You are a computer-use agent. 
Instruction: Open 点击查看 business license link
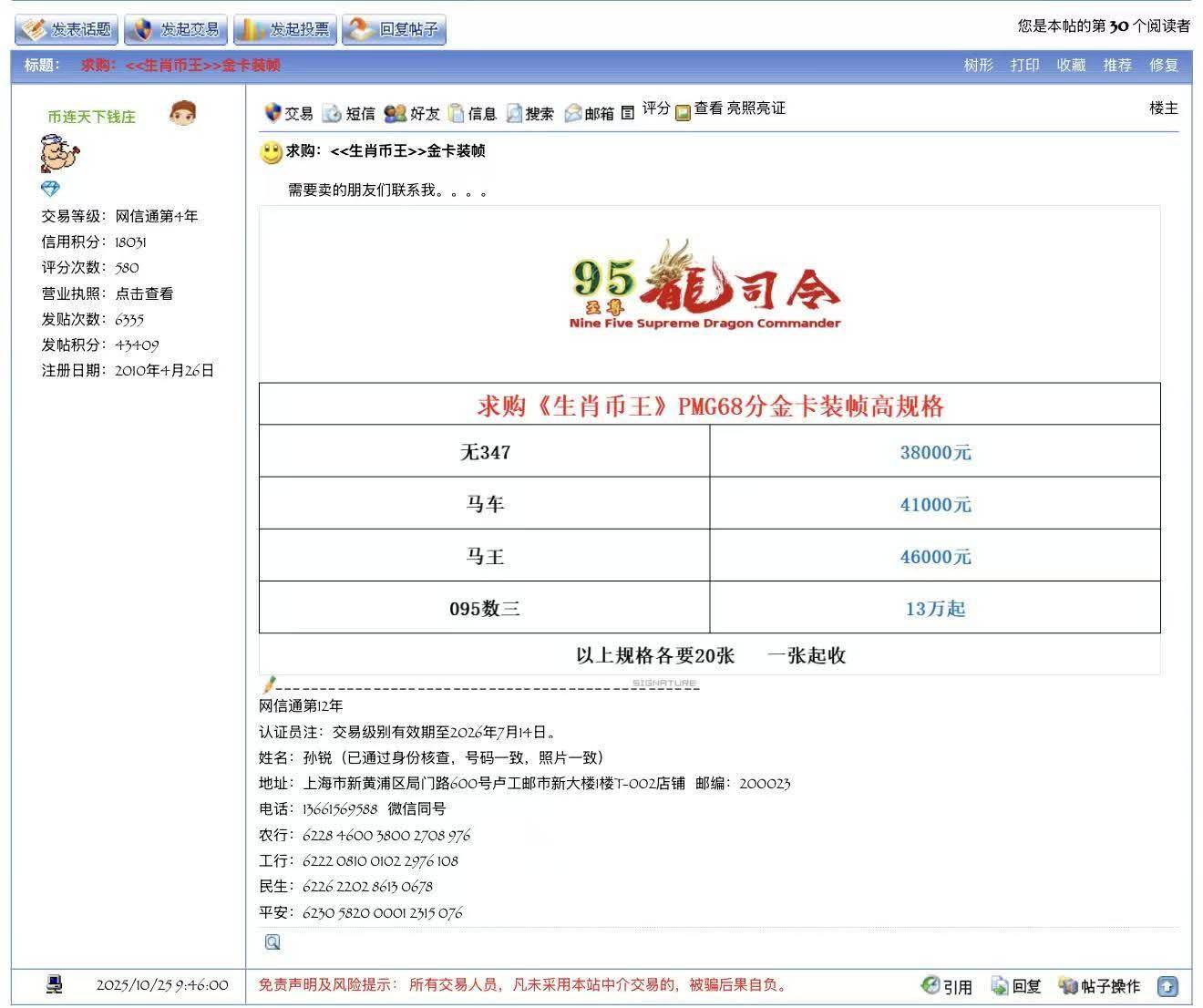point(144,293)
